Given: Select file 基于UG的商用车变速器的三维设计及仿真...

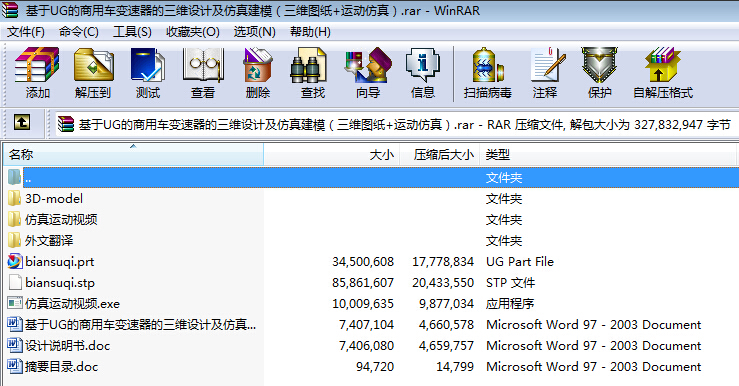Looking at the screenshot, I should click(140, 324).
